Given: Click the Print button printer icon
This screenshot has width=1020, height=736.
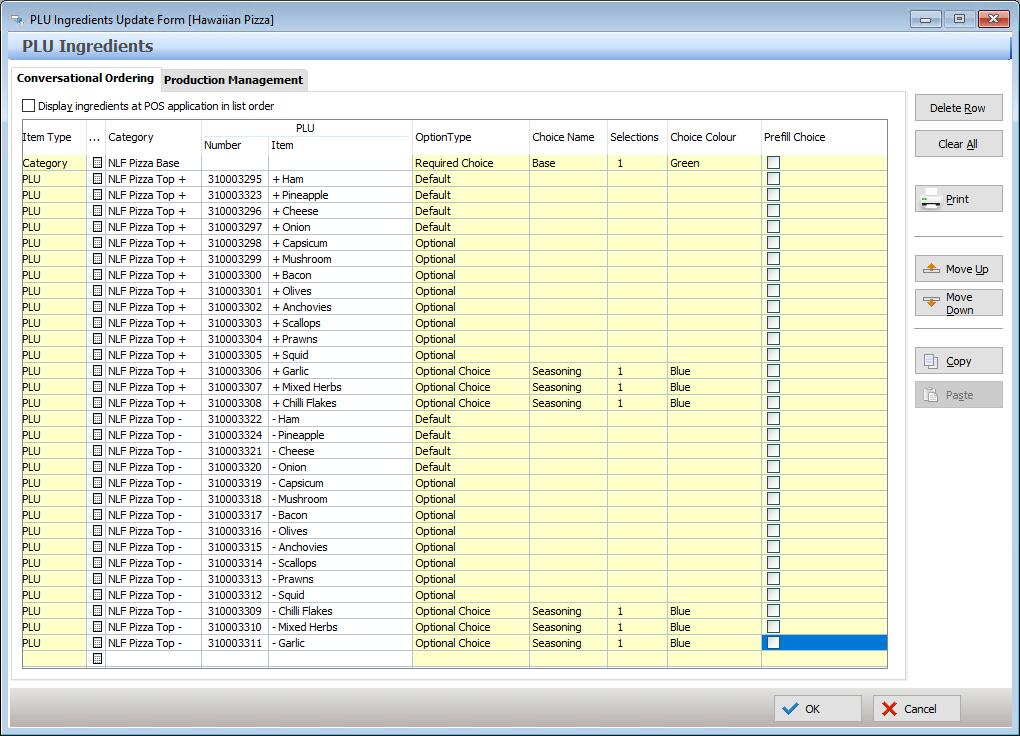Looking at the screenshot, I should click(x=931, y=199).
